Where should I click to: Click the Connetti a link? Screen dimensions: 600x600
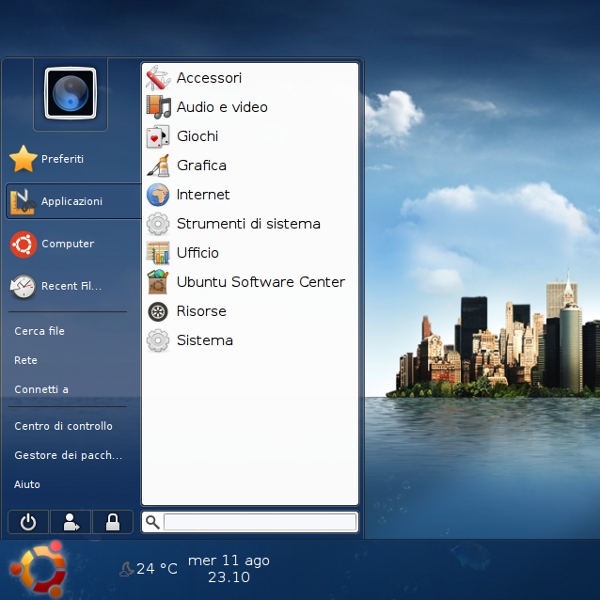[x=41, y=390]
